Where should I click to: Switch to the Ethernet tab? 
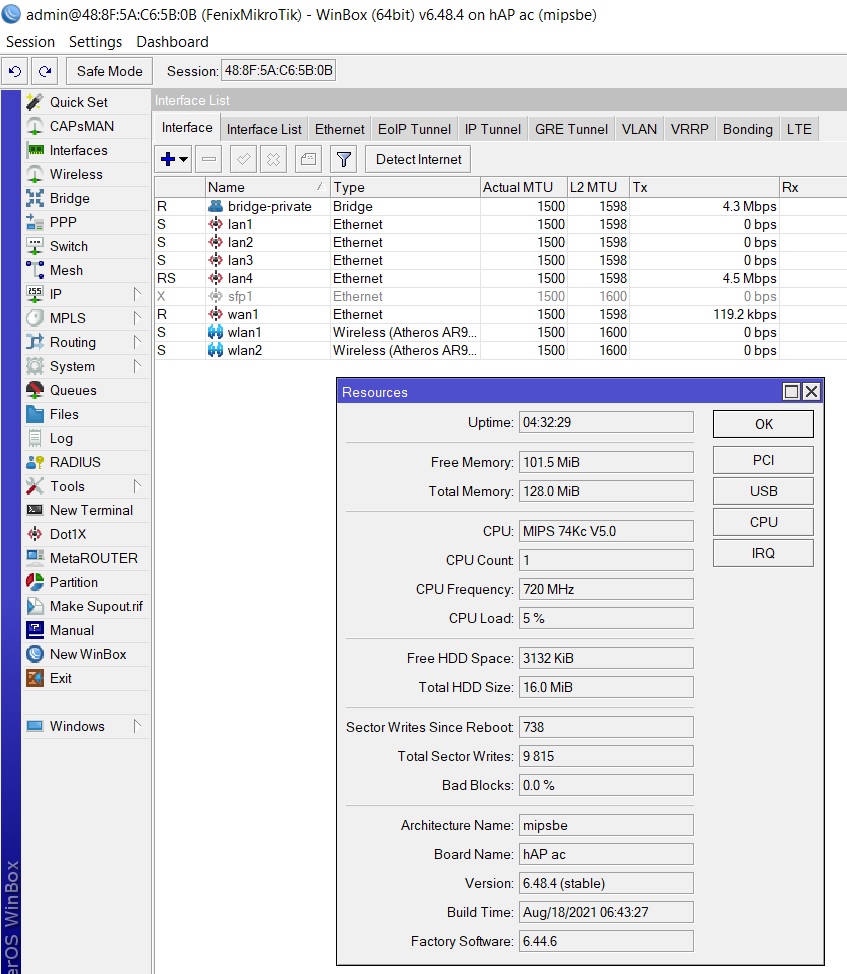(x=340, y=129)
